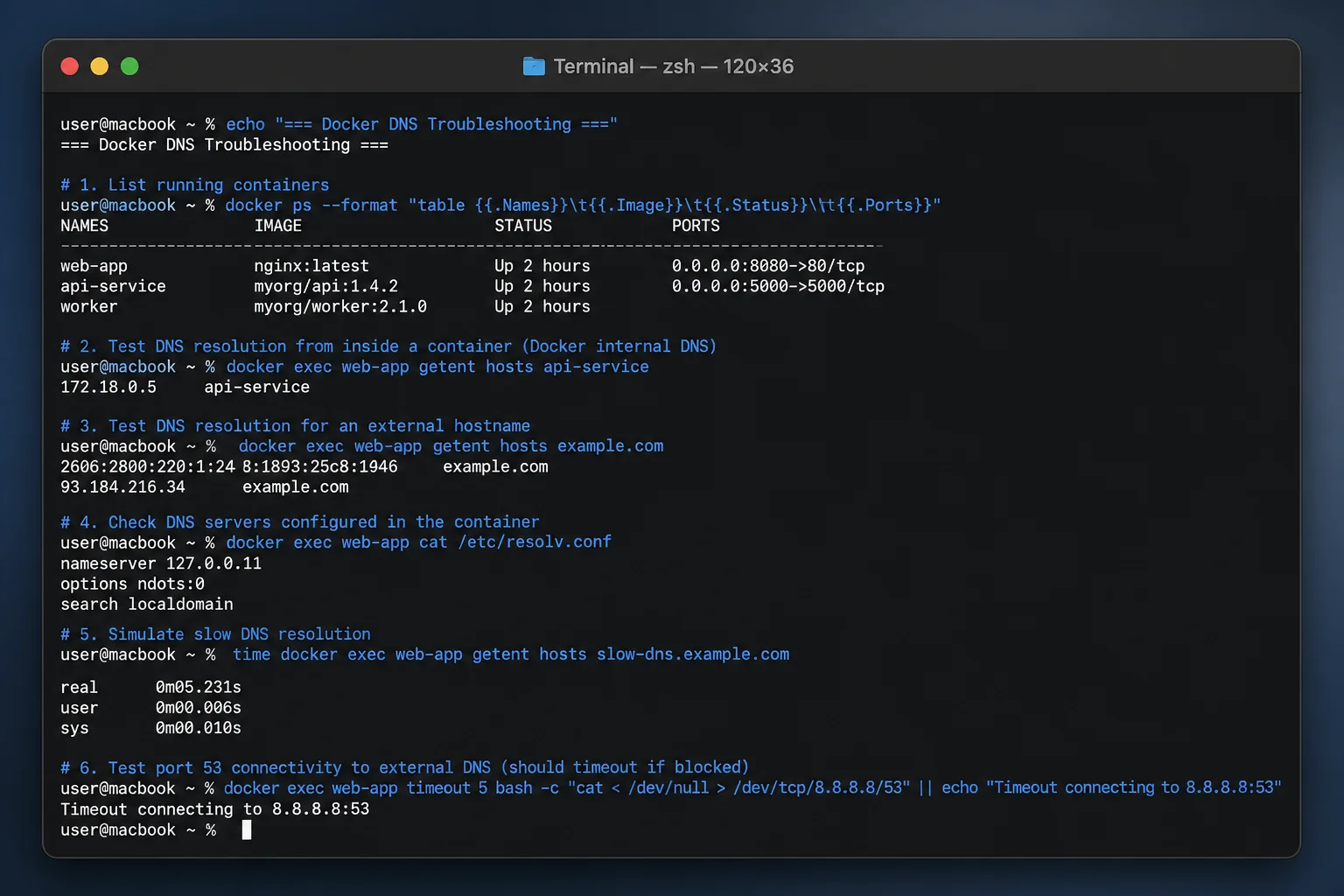The image size is (1344, 896).
Task: Click the '# 3. Test DNS resolution' external hostname comment
Action: pyautogui.click(x=295, y=426)
